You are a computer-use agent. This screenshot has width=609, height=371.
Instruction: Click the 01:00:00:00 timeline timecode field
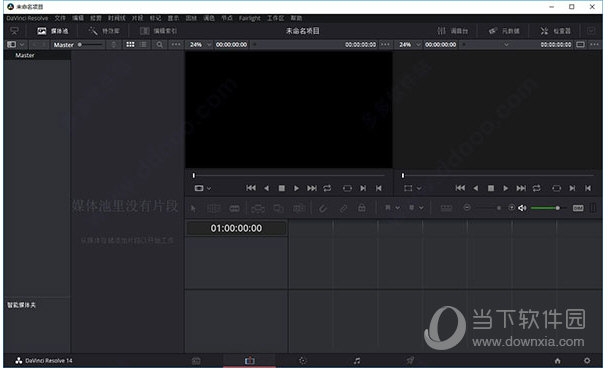tap(236, 228)
